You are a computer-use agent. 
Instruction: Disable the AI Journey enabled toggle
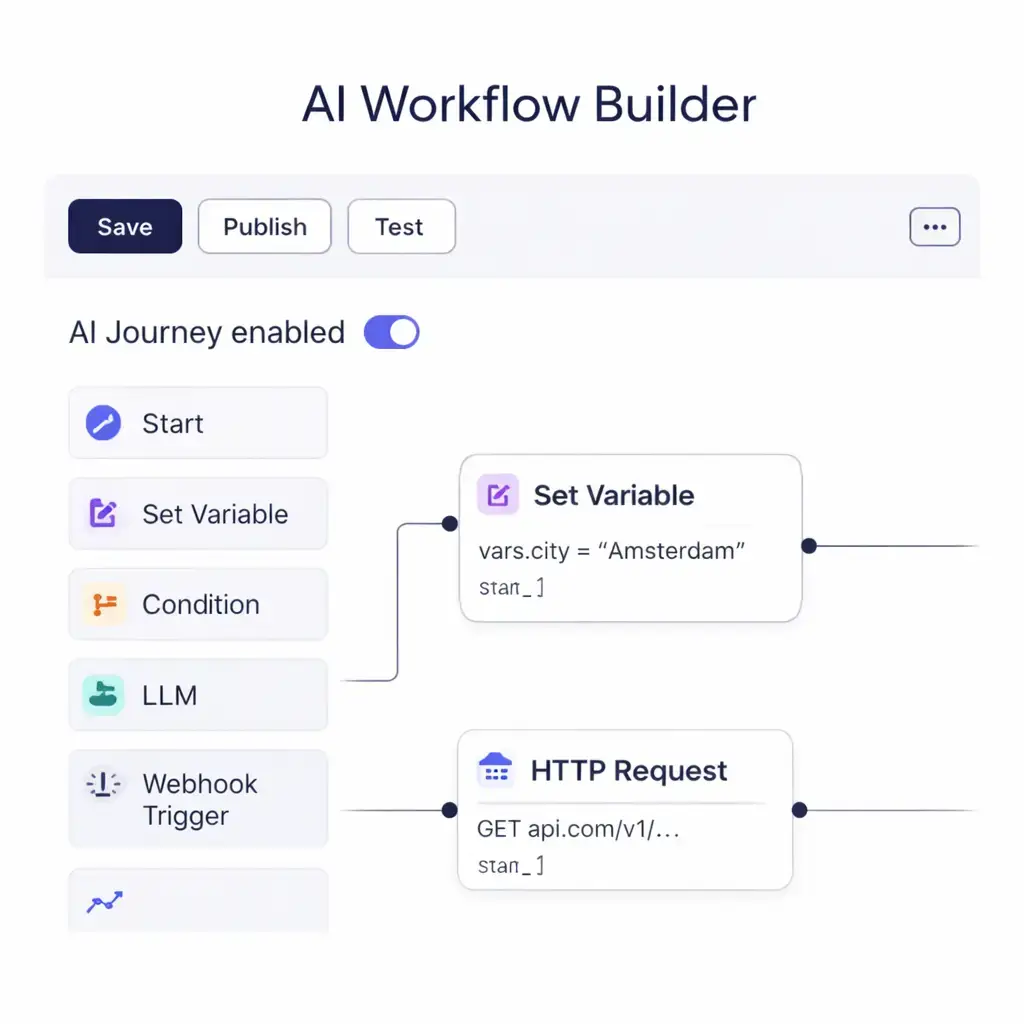tap(391, 332)
